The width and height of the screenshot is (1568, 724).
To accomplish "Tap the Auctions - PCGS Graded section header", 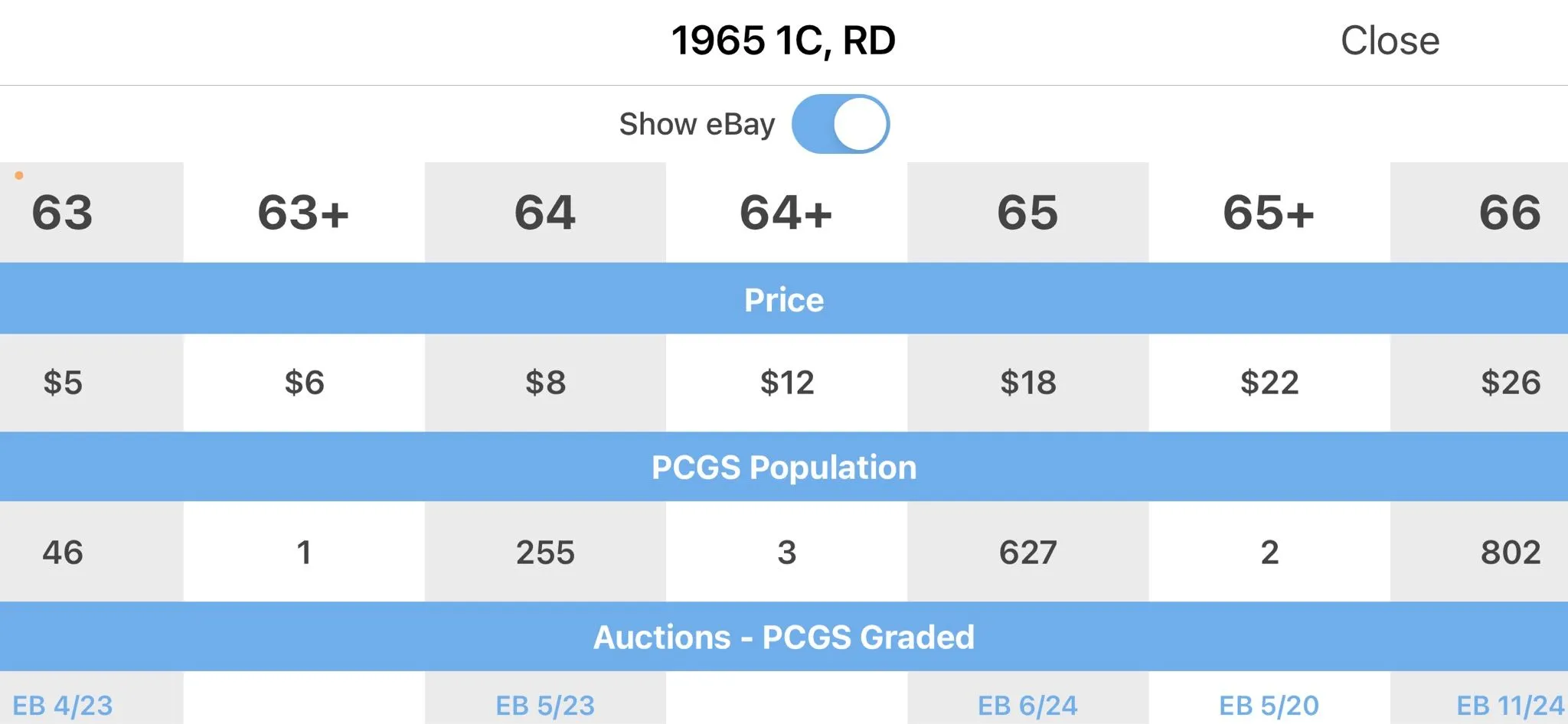I will click(x=784, y=637).
